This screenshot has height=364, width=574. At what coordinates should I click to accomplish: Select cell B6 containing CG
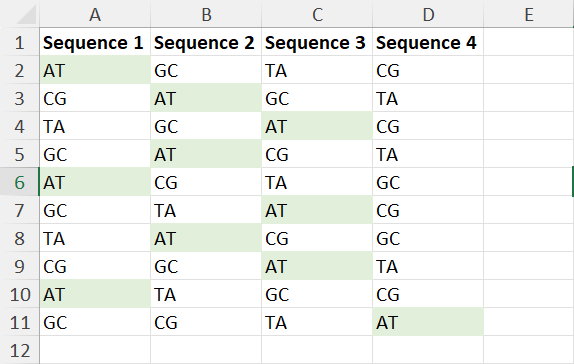(x=206, y=182)
